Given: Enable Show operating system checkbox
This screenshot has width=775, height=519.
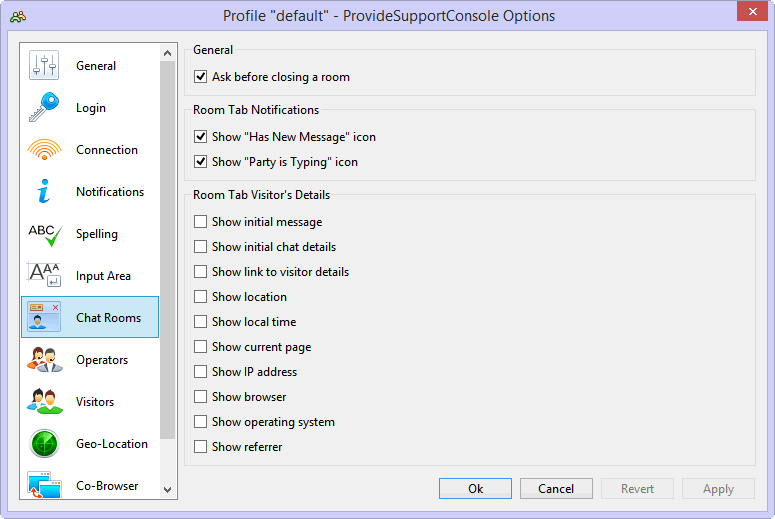Looking at the screenshot, I should 200,421.
